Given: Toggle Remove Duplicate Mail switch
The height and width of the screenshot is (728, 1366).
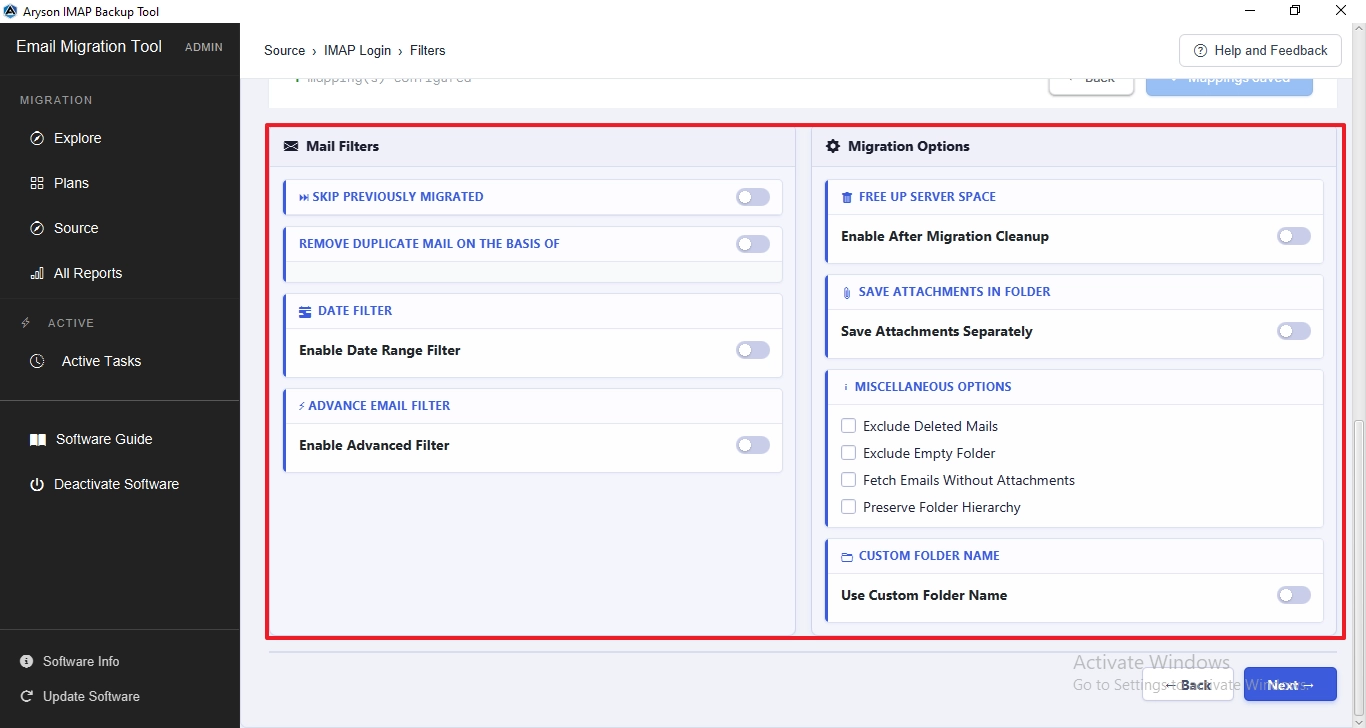Looking at the screenshot, I should click(753, 244).
